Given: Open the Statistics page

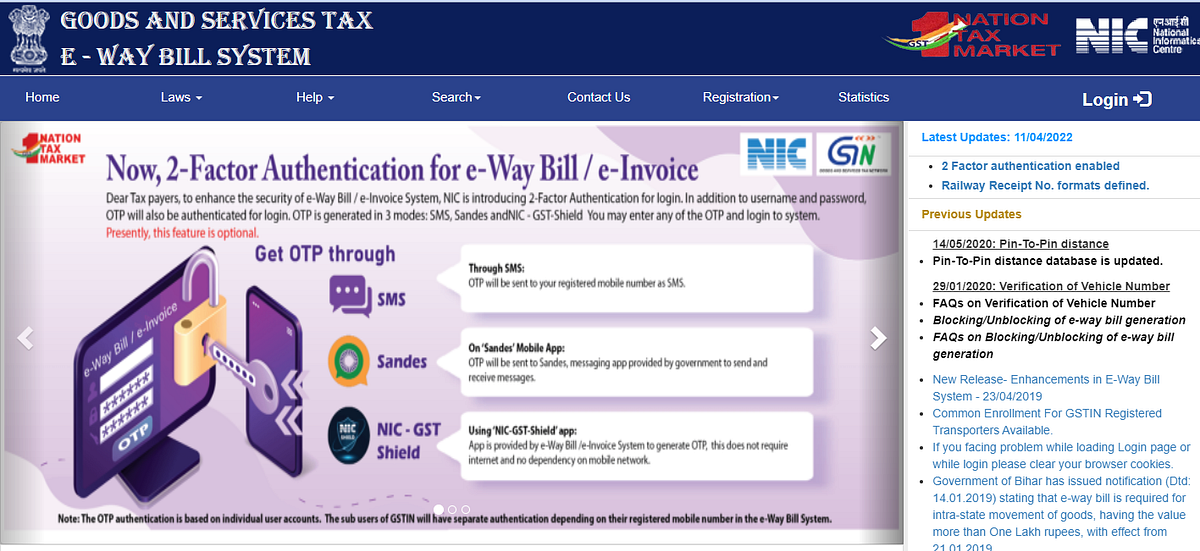Looking at the screenshot, I should click(863, 97).
